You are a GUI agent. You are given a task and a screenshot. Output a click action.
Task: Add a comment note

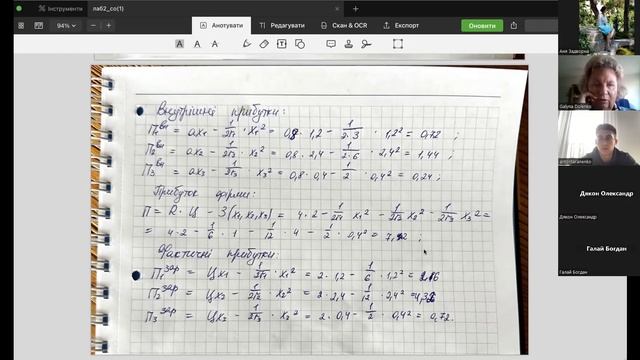click(x=331, y=44)
